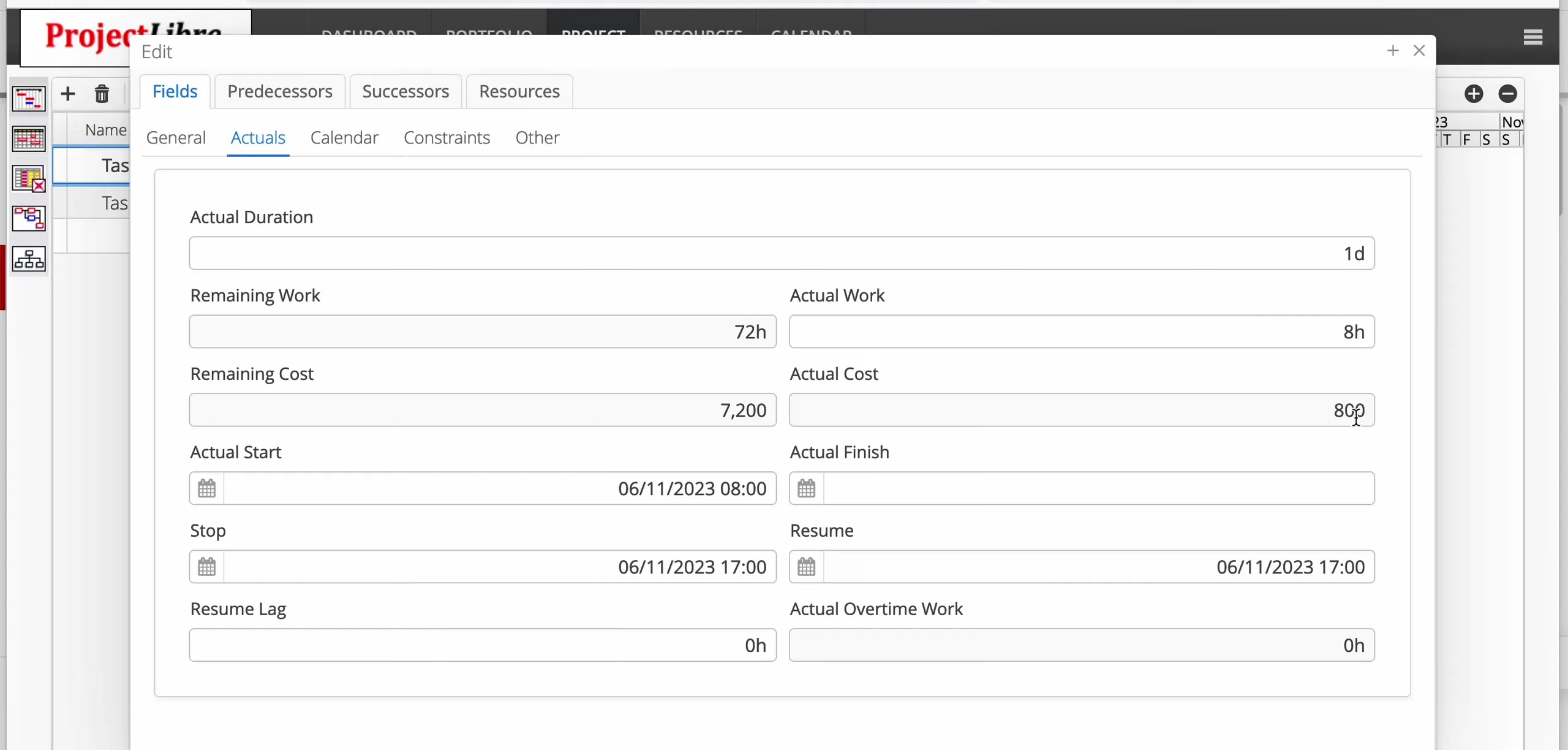Open the Constraints sub-tab
Screen dimensions: 1568x750
(x=447, y=137)
